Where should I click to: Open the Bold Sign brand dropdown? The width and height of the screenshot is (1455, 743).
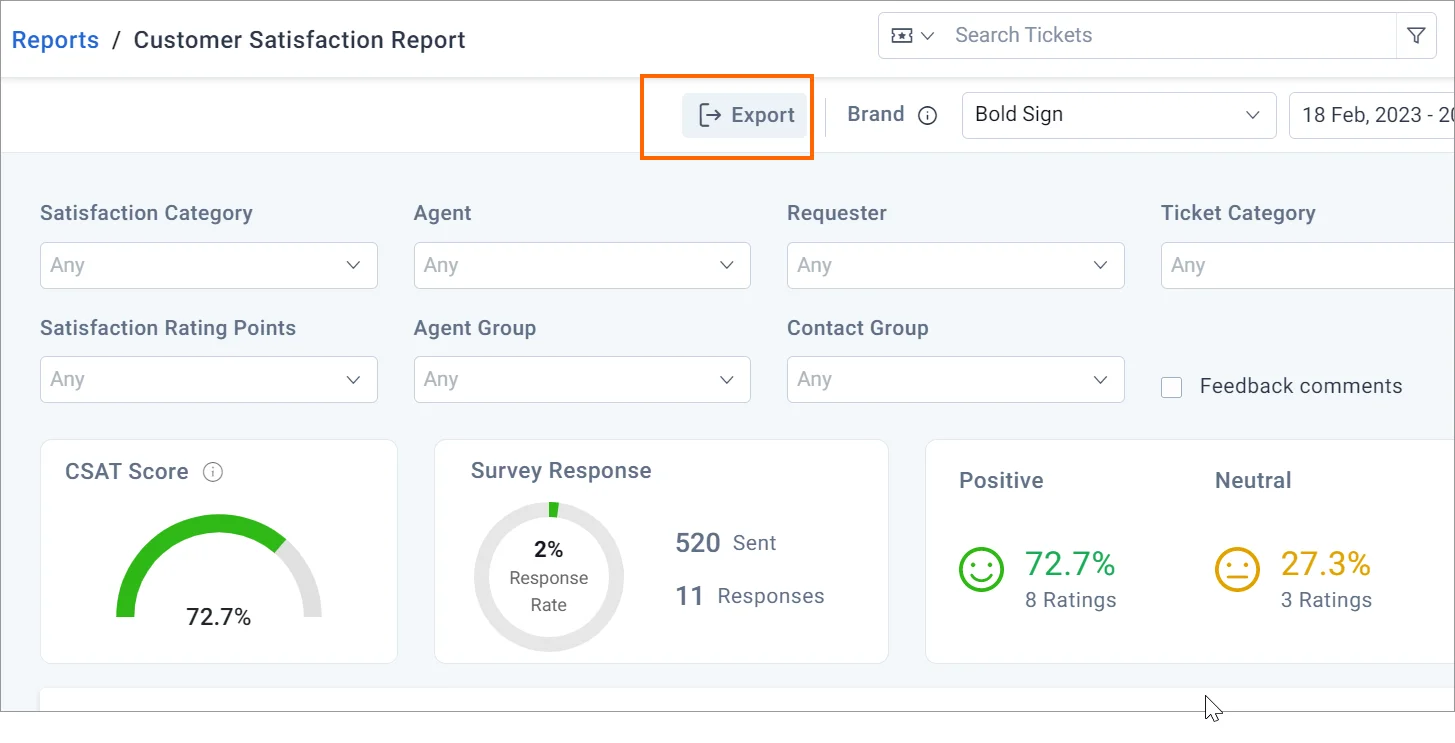1118,115
